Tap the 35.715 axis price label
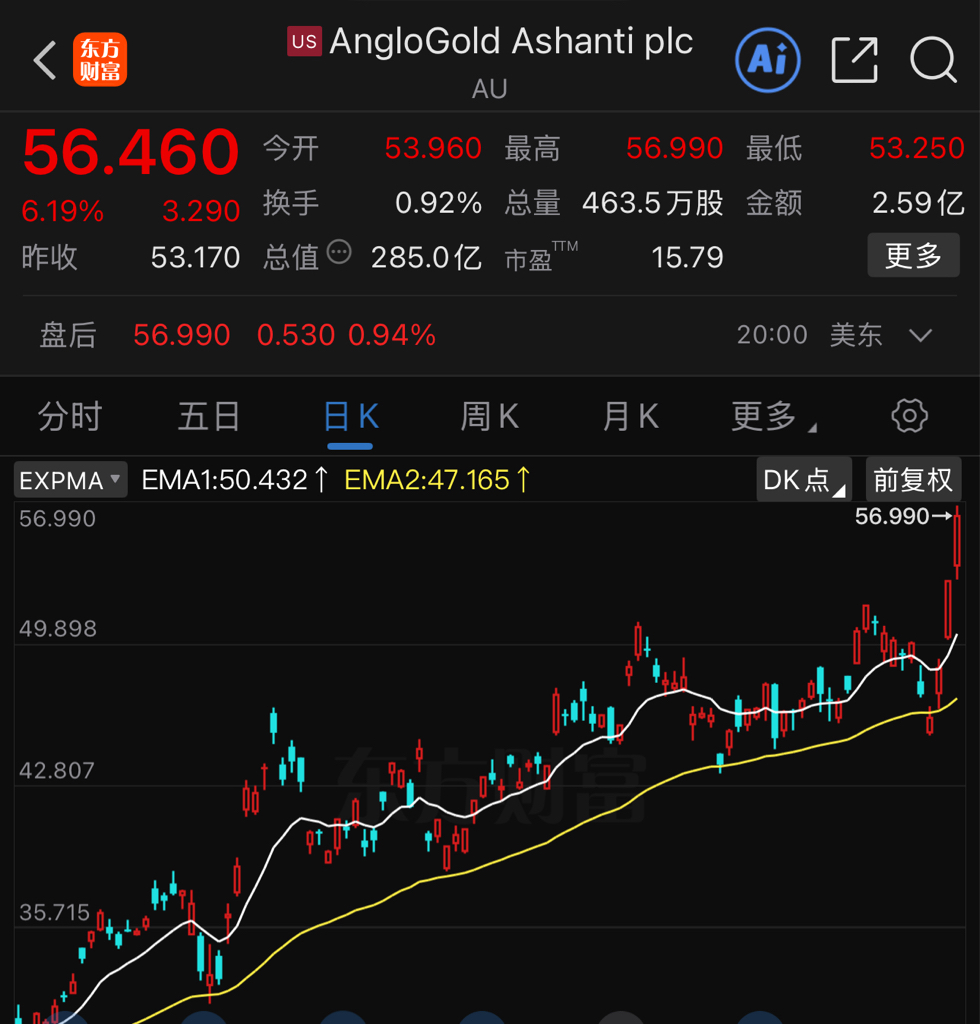This screenshot has height=1024, width=980. tap(54, 912)
